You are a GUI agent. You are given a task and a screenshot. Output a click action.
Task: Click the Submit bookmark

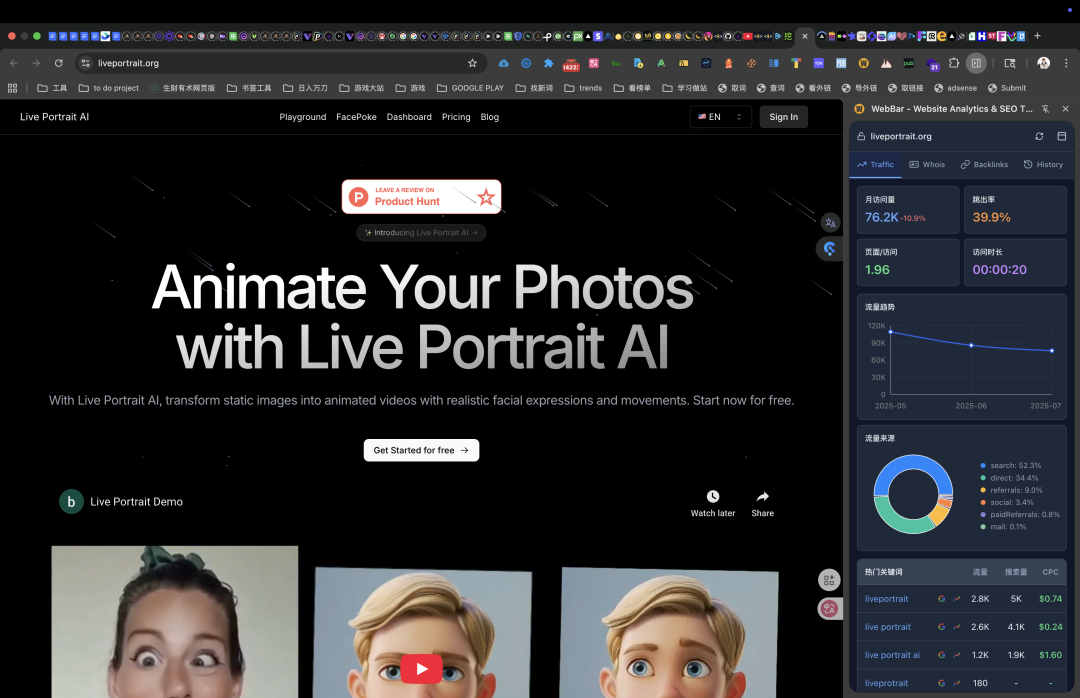point(1006,88)
